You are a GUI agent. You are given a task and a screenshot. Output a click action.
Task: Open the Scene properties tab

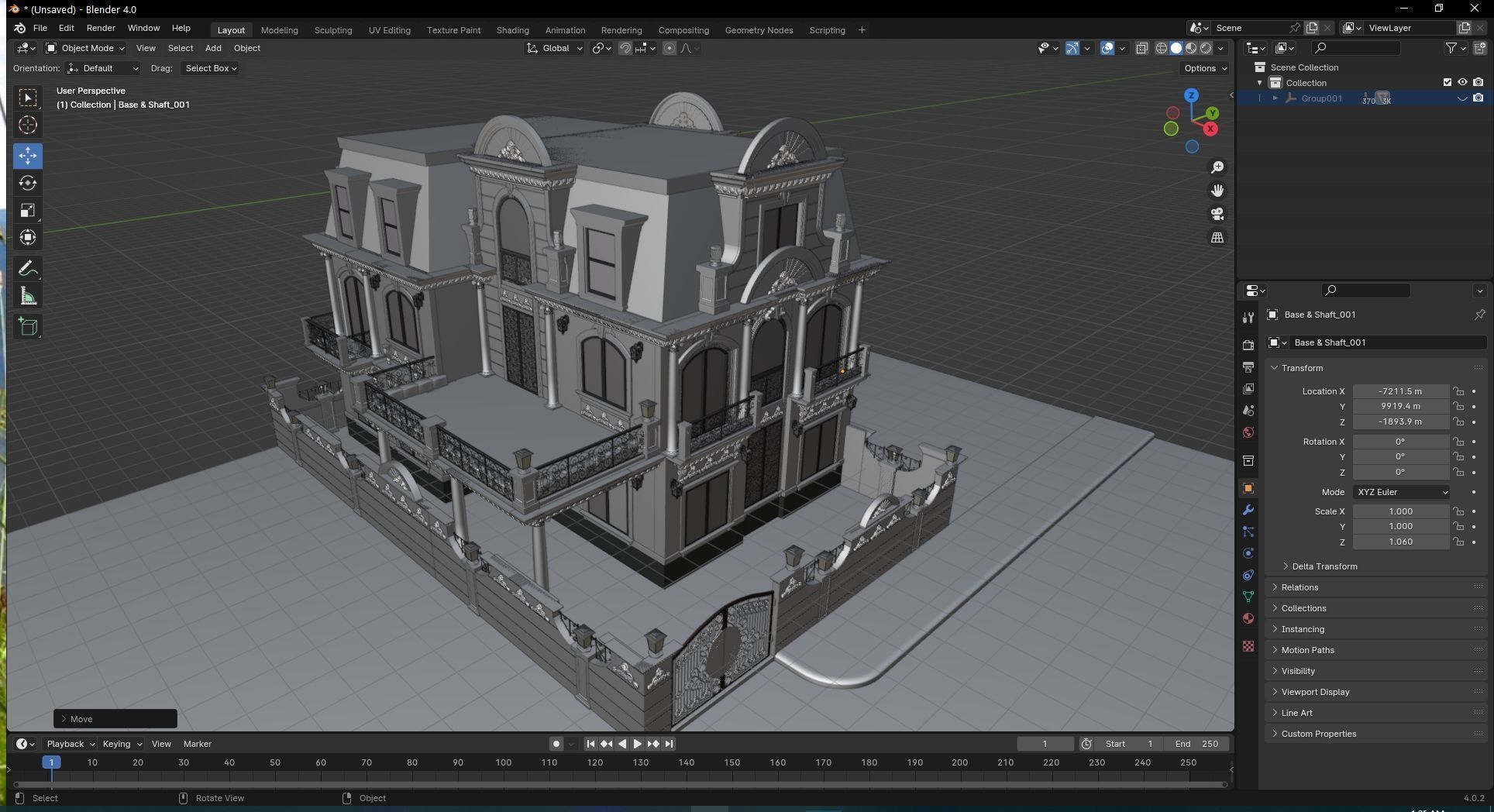tap(1248, 410)
